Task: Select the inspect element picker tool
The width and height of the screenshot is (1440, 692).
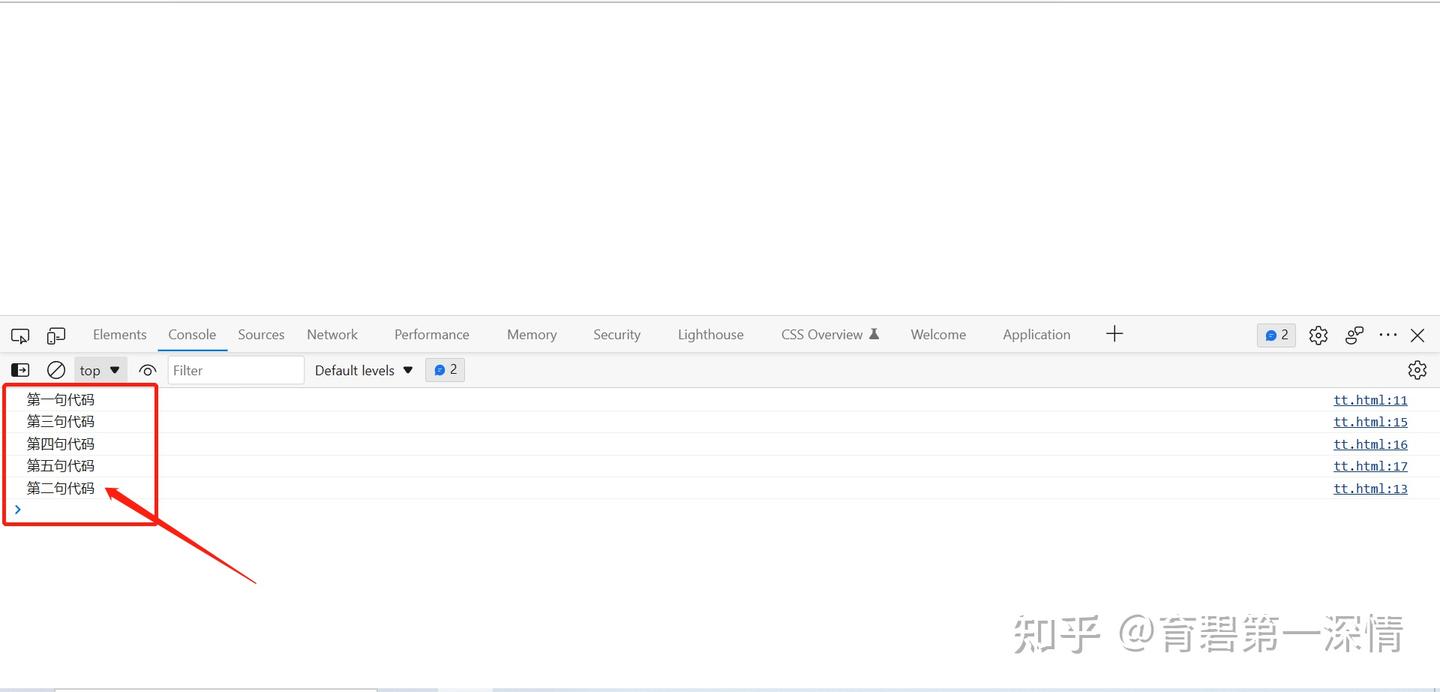Action: [20, 335]
